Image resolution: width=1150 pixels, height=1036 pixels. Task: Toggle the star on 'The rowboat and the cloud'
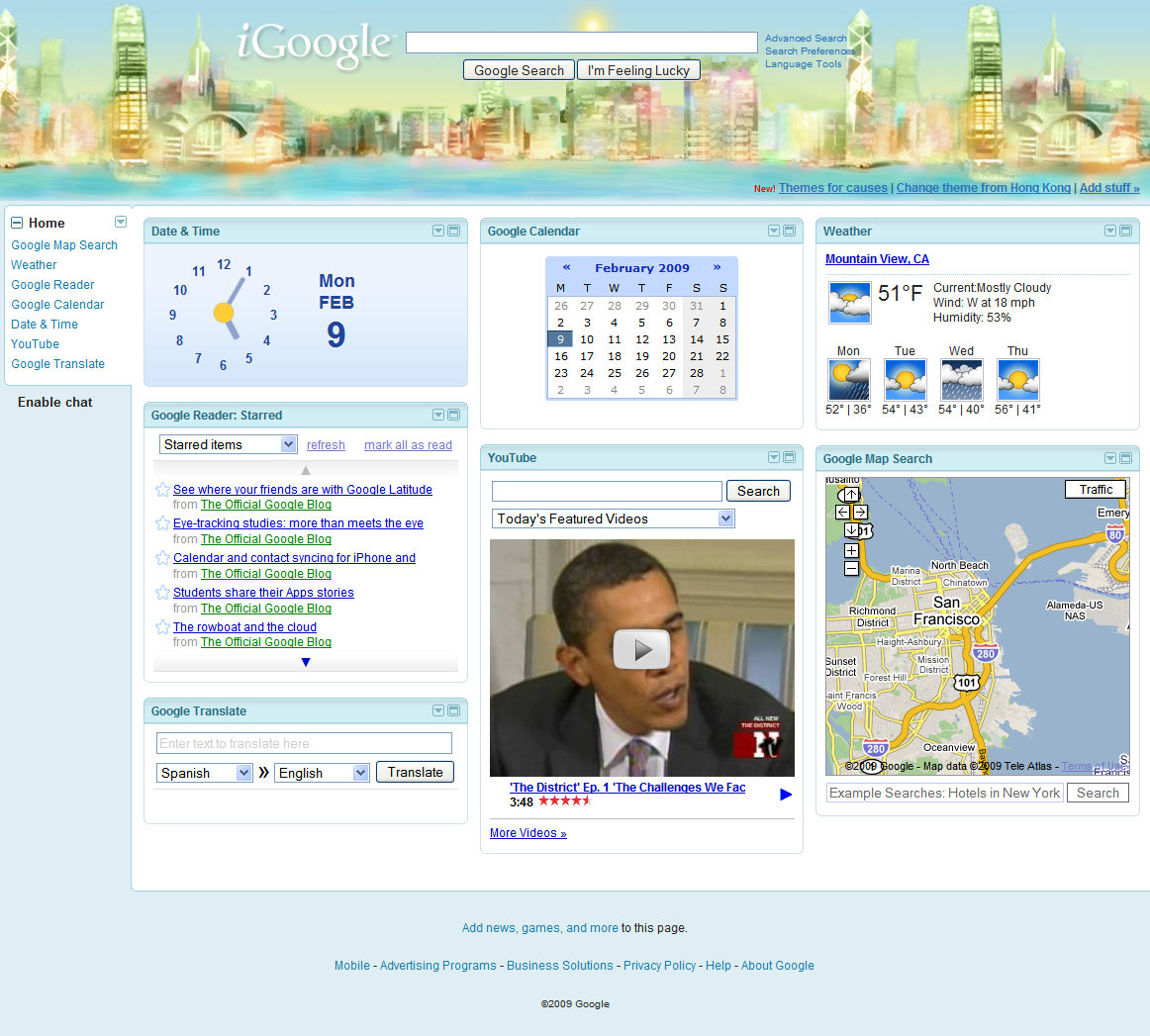(x=161, y=626)
